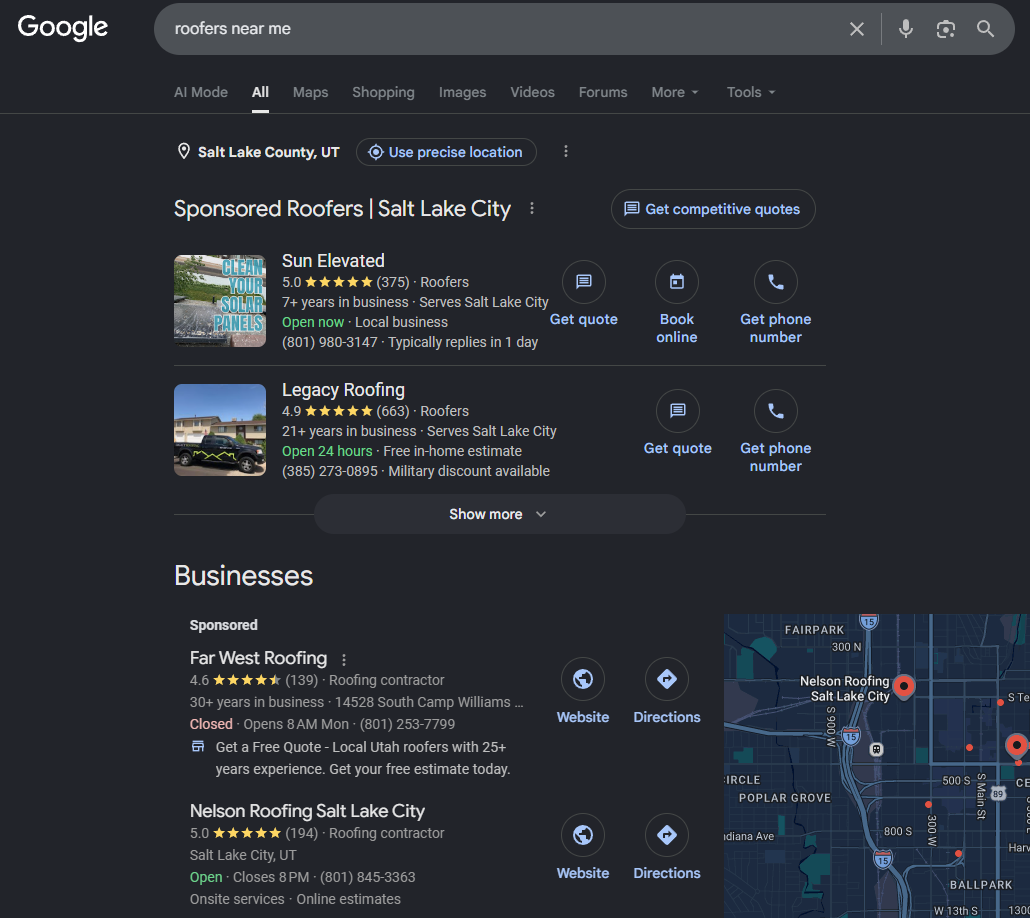Click Directions icon for Far West Roofing
Image resolution: width=1030 pixels, height=918 pixels.
667,679
